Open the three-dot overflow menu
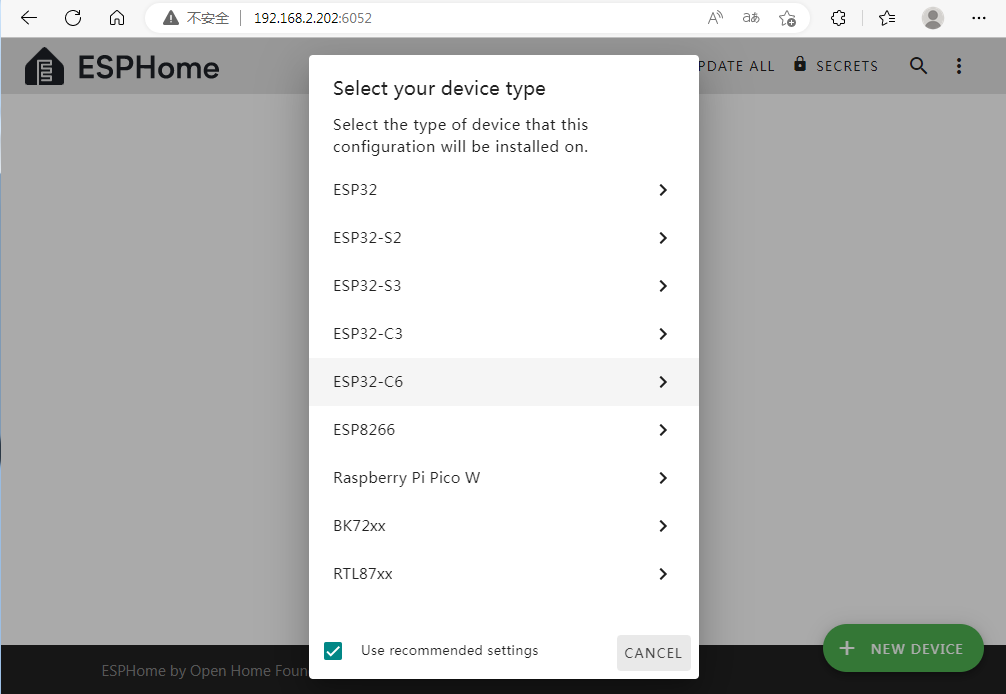Image resolution: width=1006 pixels, height=694 pixels. 958,66
